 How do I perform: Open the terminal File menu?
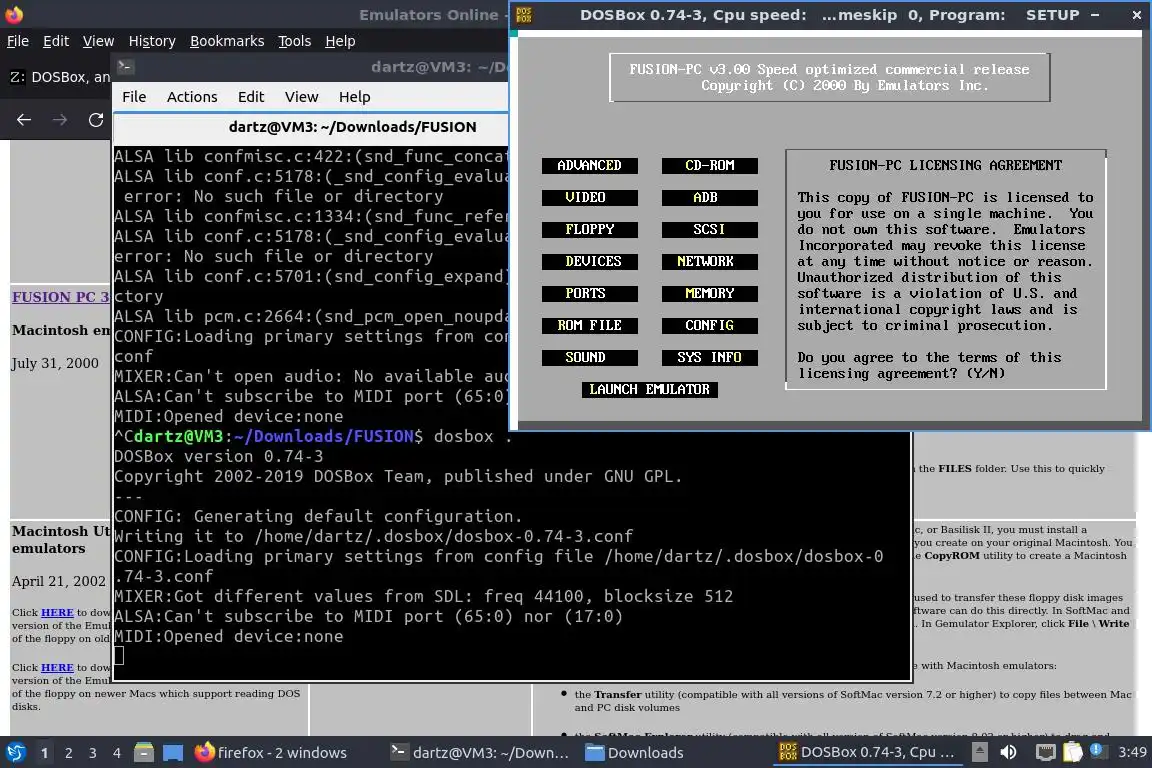pos(134,97)
